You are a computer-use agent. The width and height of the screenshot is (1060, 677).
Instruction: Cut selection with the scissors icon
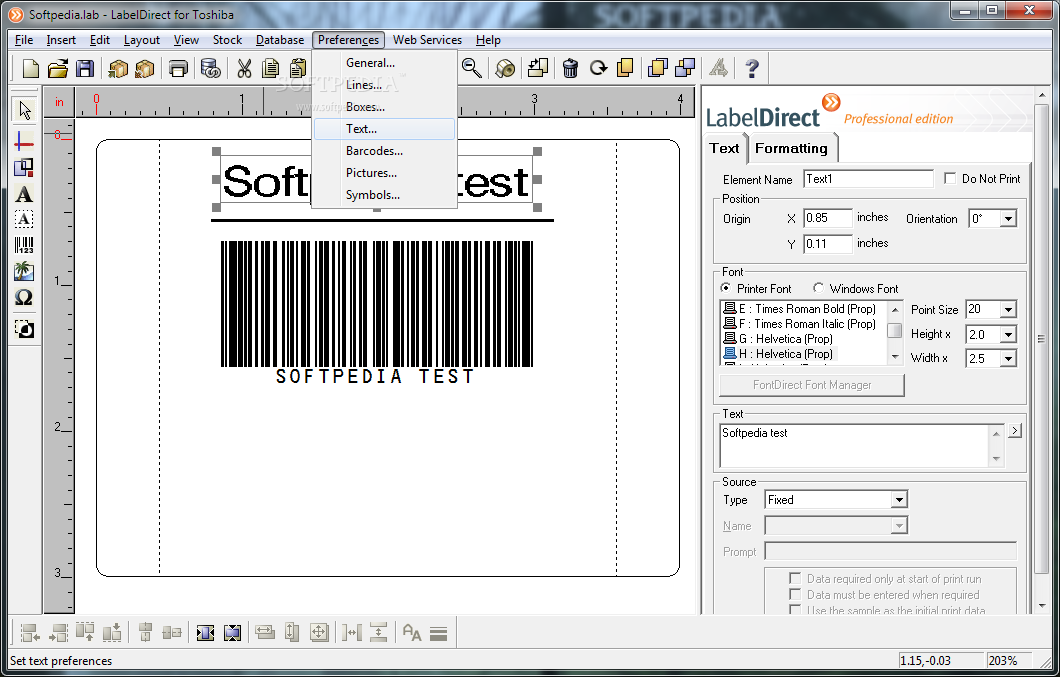coord(244,68)
